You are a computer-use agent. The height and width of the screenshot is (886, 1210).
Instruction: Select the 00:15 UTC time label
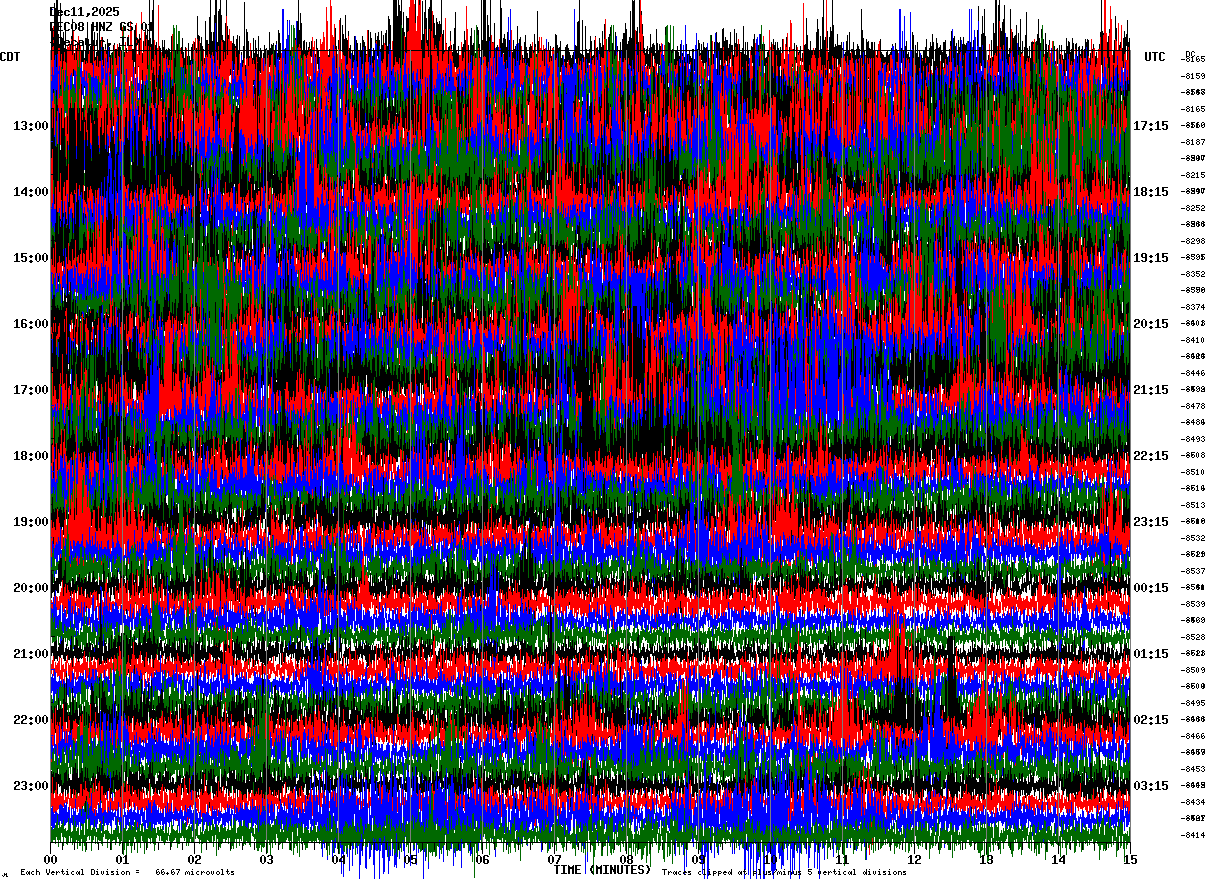pyautogui.click(x=1151, y=588)
